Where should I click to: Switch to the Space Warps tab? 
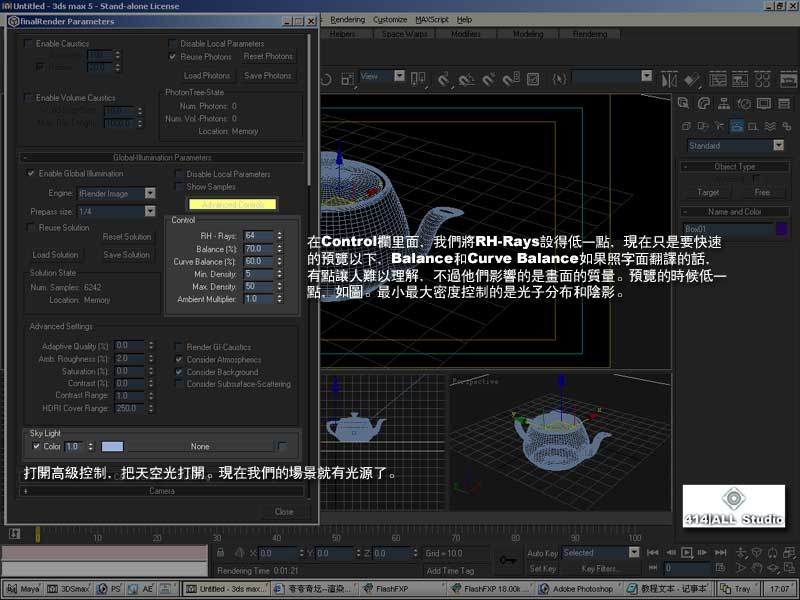click(x=405, y=34)
